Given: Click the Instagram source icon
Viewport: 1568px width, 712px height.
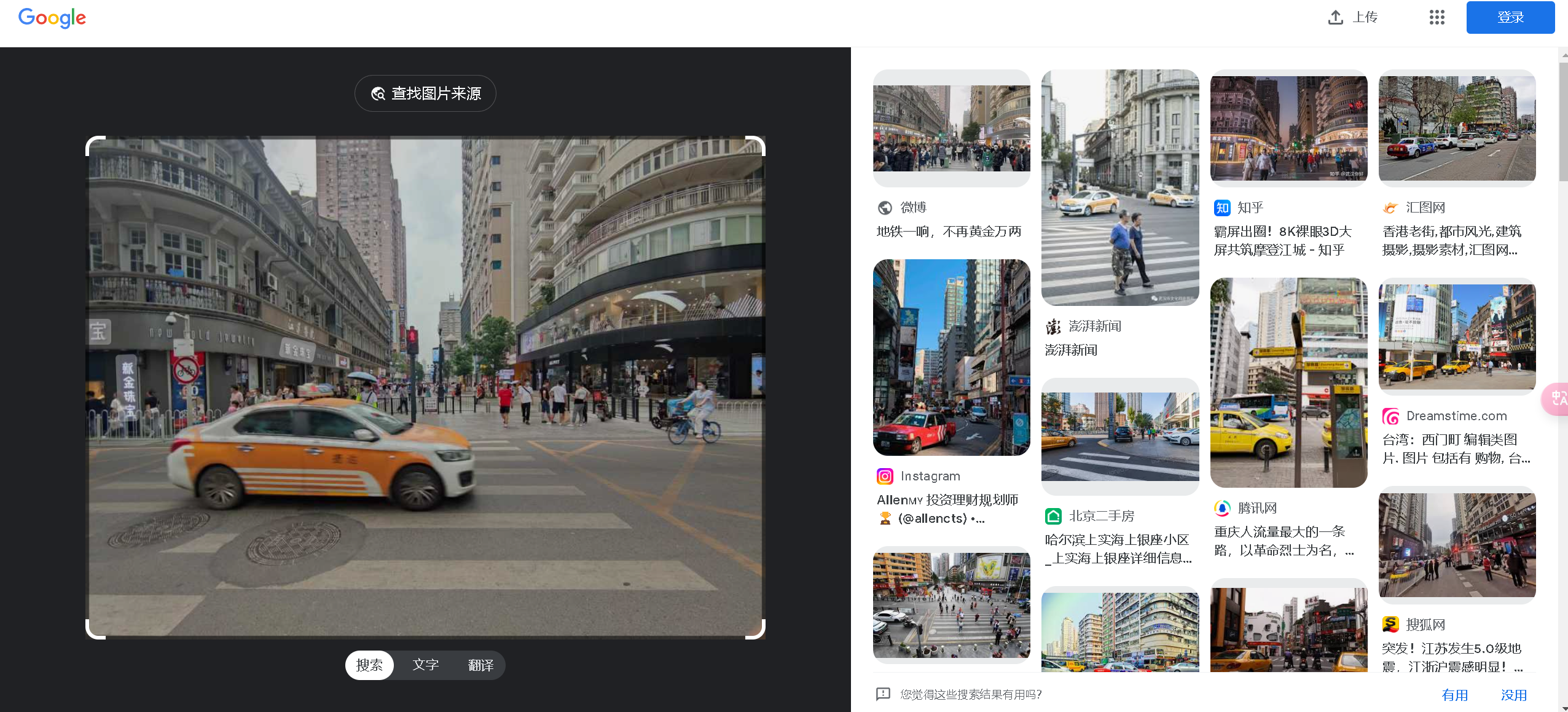Looking at the screenshot, I should click(x=885, y=476).
